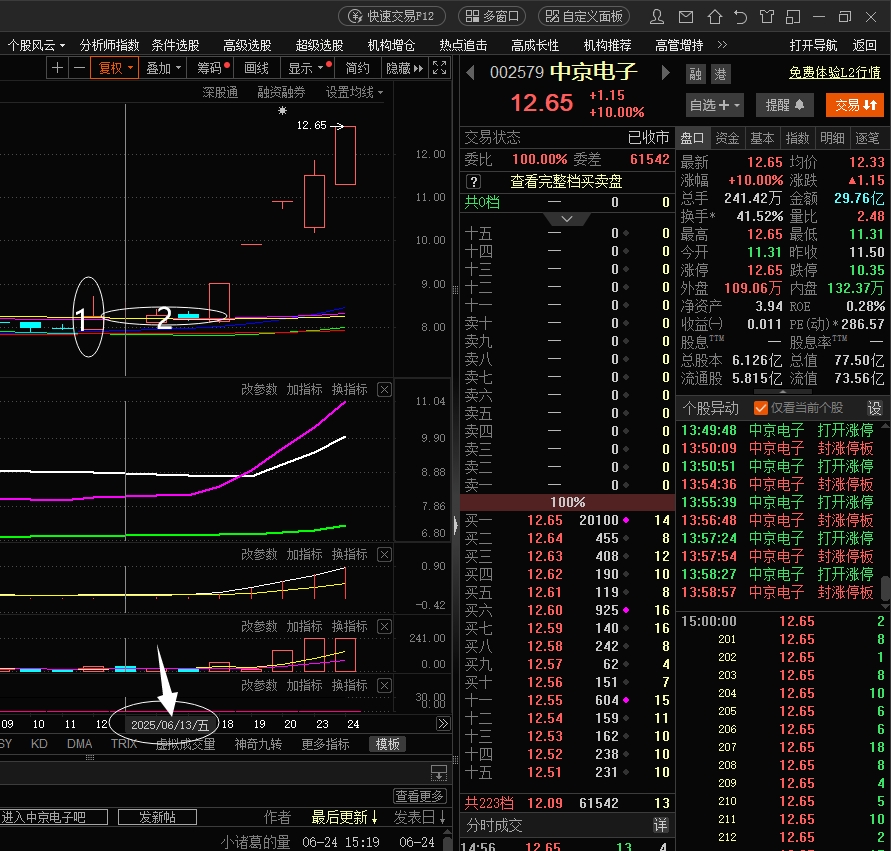Expand more menu items chevron after 高管增持
This screenshot has width=891, height=851.
(722, 45)
